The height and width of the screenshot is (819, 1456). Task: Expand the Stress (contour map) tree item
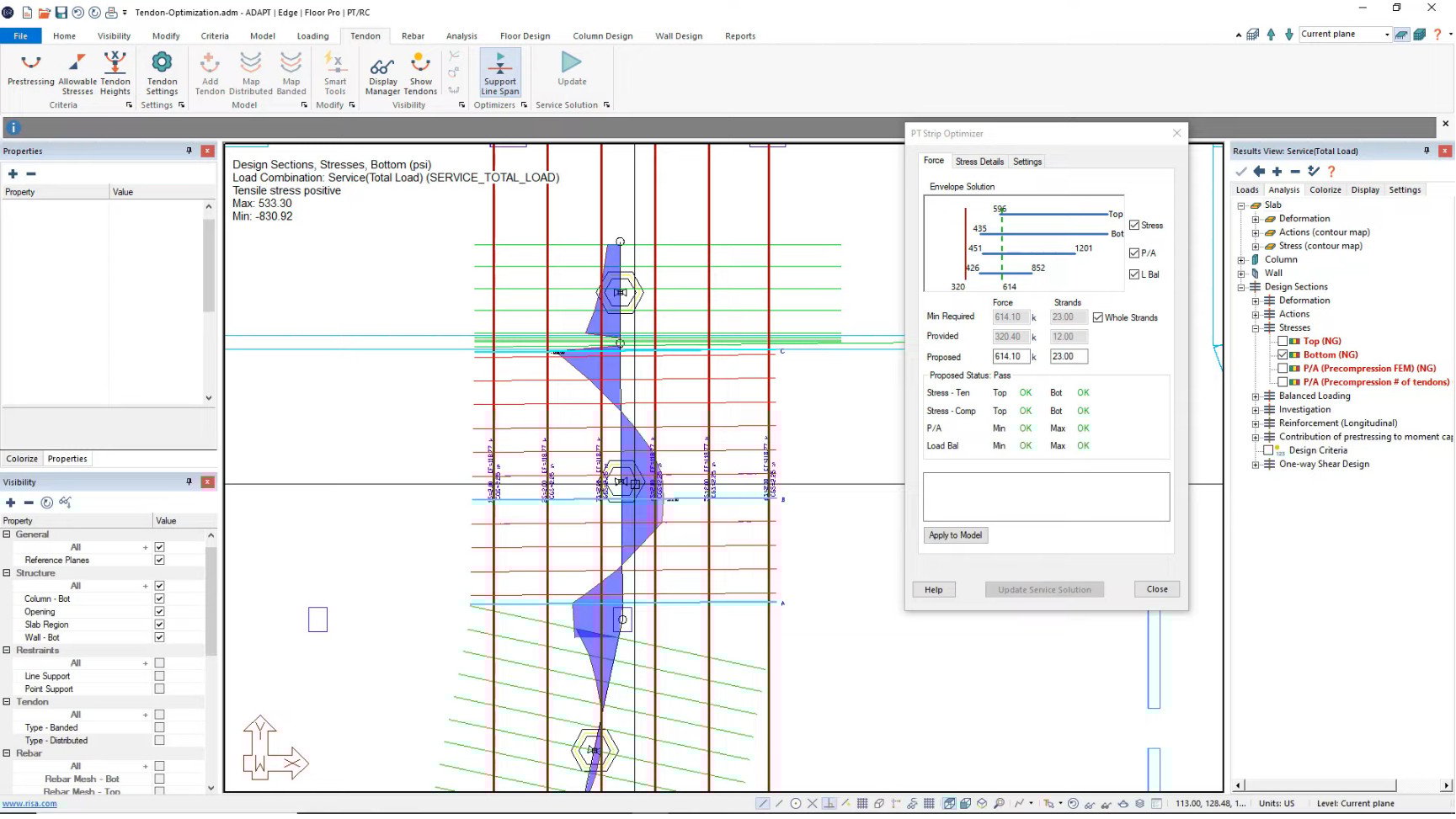coord(1256,246)
